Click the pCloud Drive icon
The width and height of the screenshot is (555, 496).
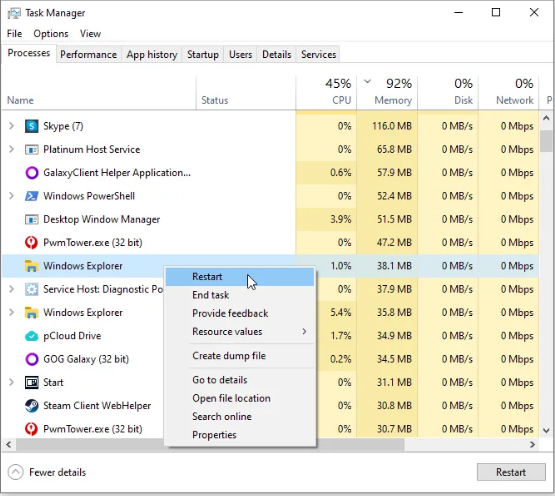tap(32, 336)
